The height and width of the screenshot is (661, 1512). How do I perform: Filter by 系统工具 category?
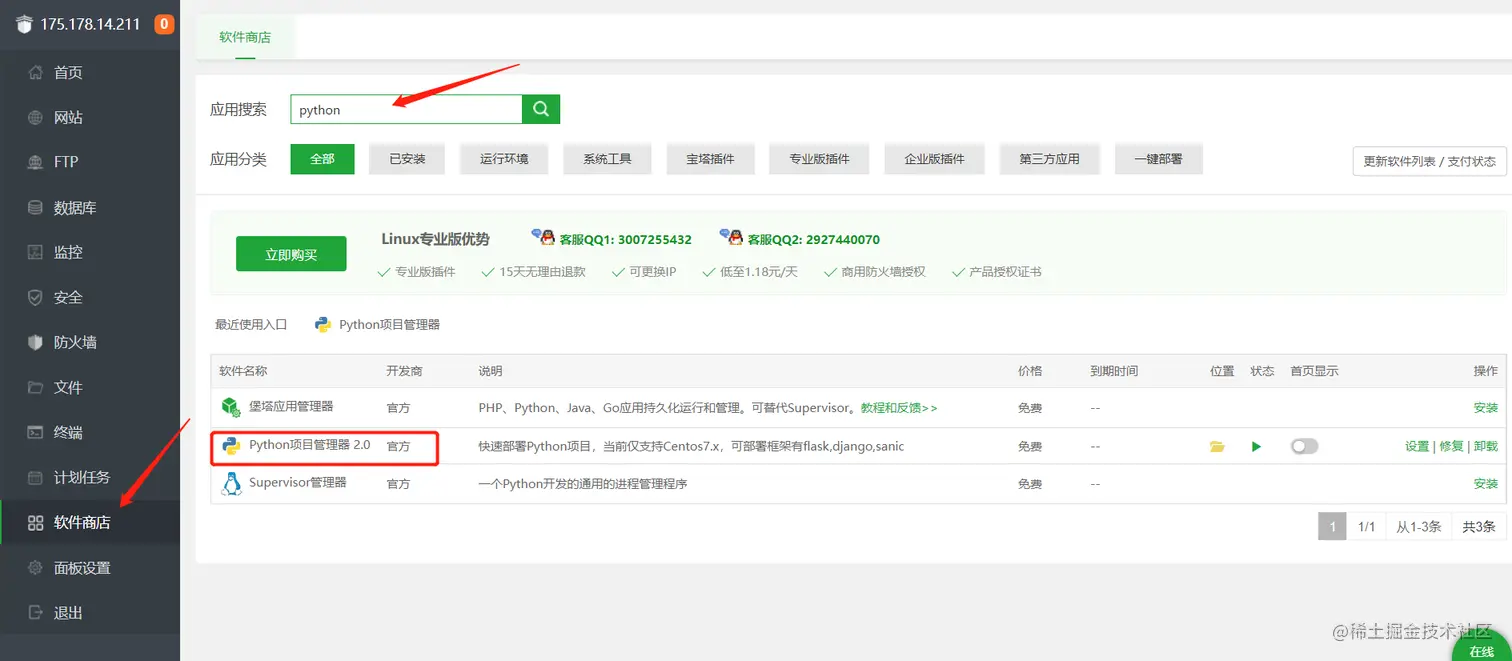(607, 159)
